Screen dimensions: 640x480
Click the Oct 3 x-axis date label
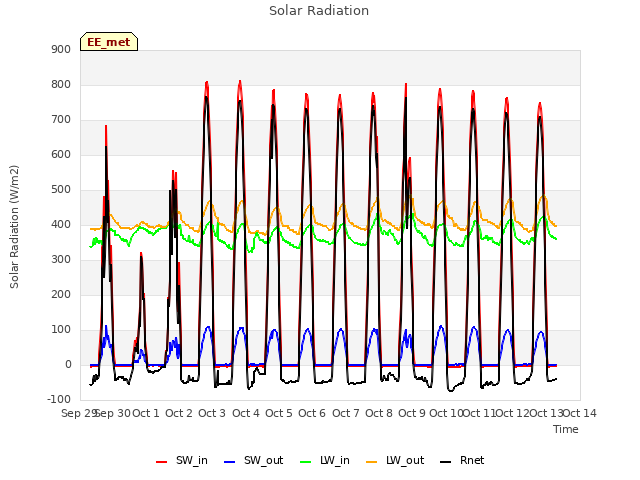point(212,413)
